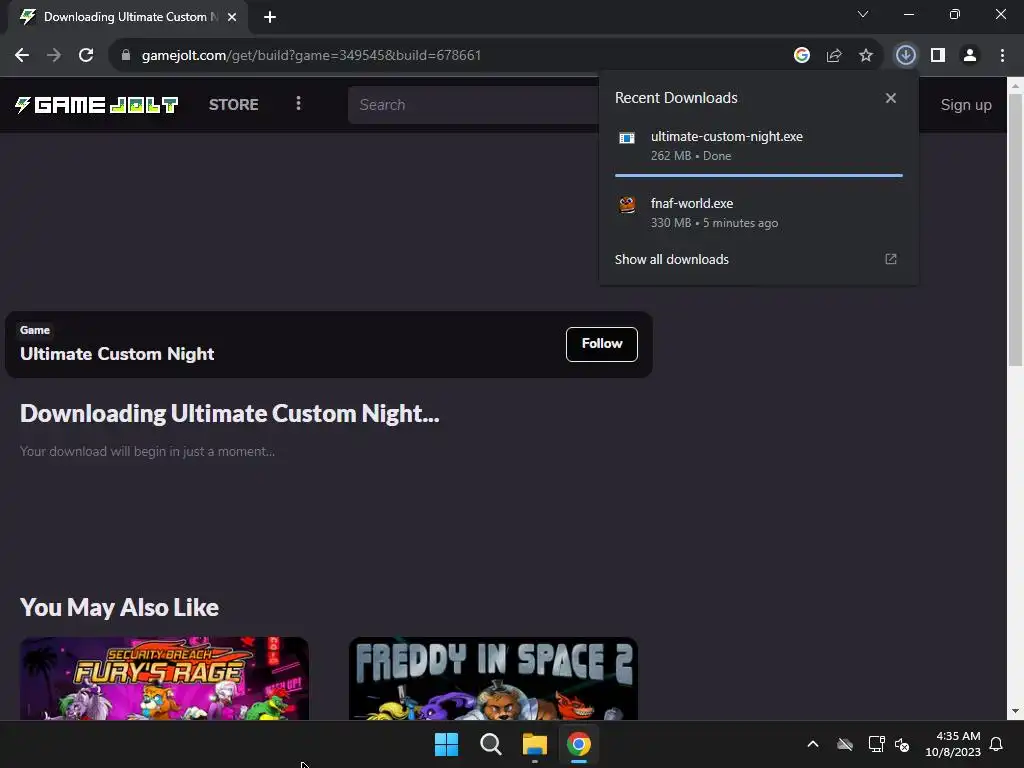This screenshot has height=768, width=1024.
Task: Open the STORE page
Action: coord(233,104)
